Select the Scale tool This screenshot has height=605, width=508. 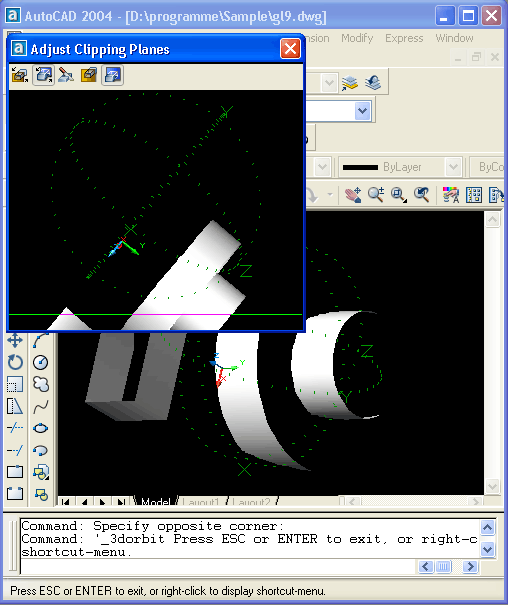pos(15,384)
